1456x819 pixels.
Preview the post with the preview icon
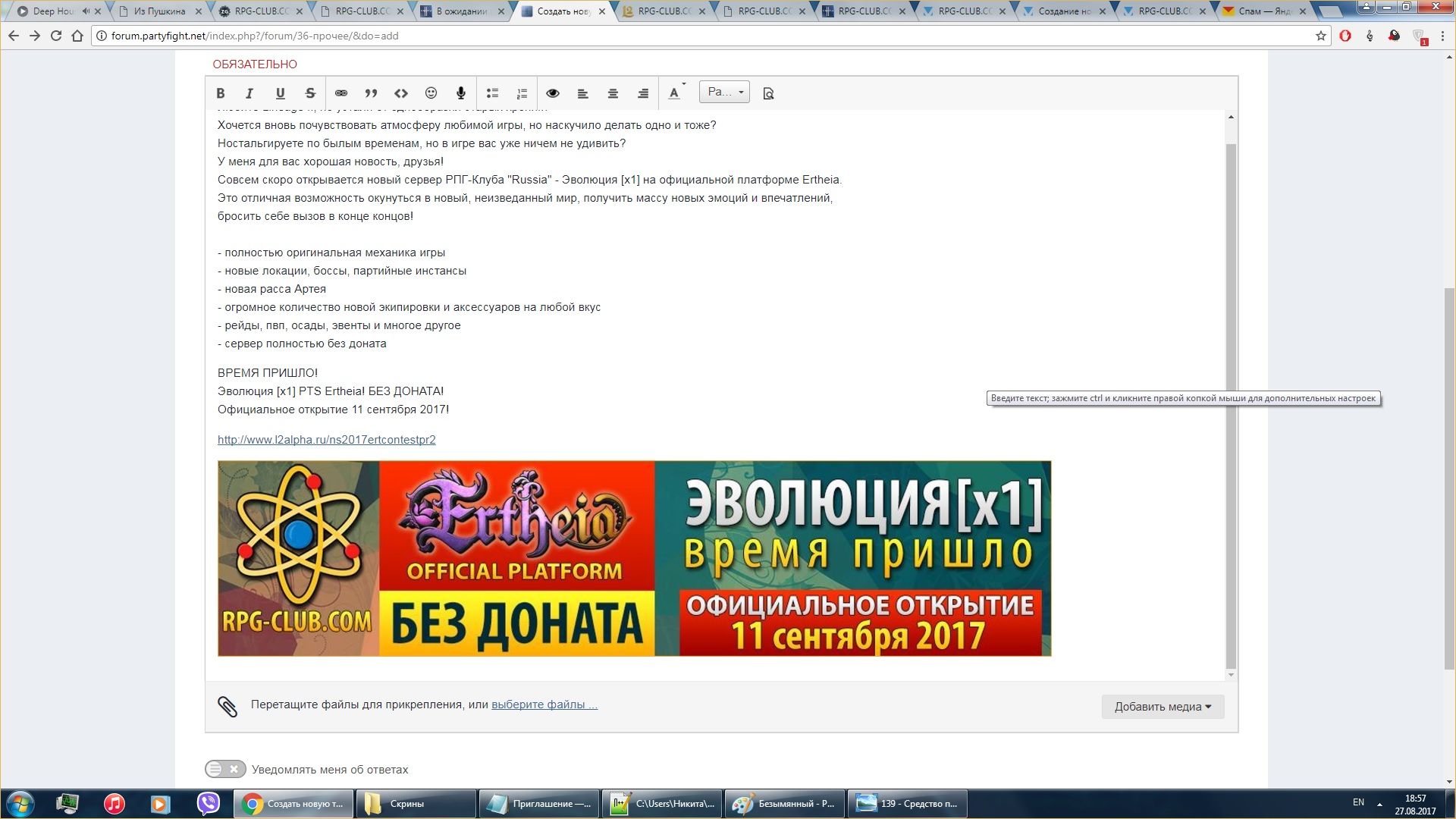point(768,93)
